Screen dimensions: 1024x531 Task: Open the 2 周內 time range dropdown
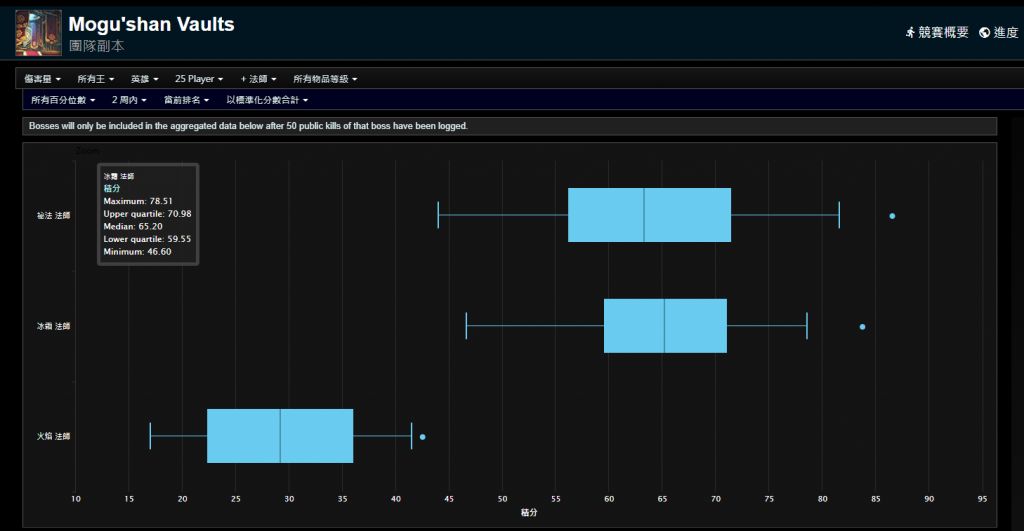point(130,100)
